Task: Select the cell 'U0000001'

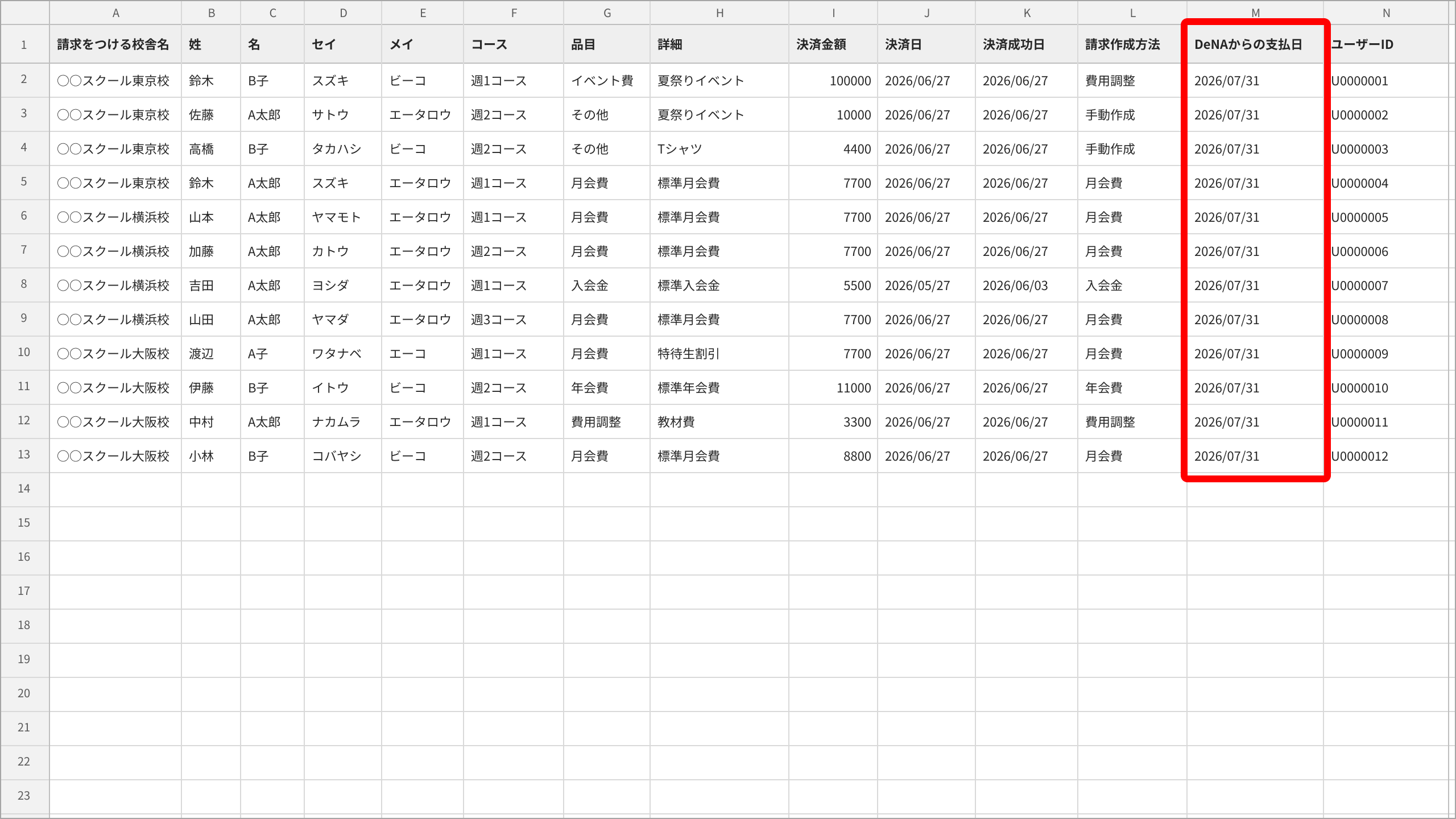Action: [x=1386, y=81]
